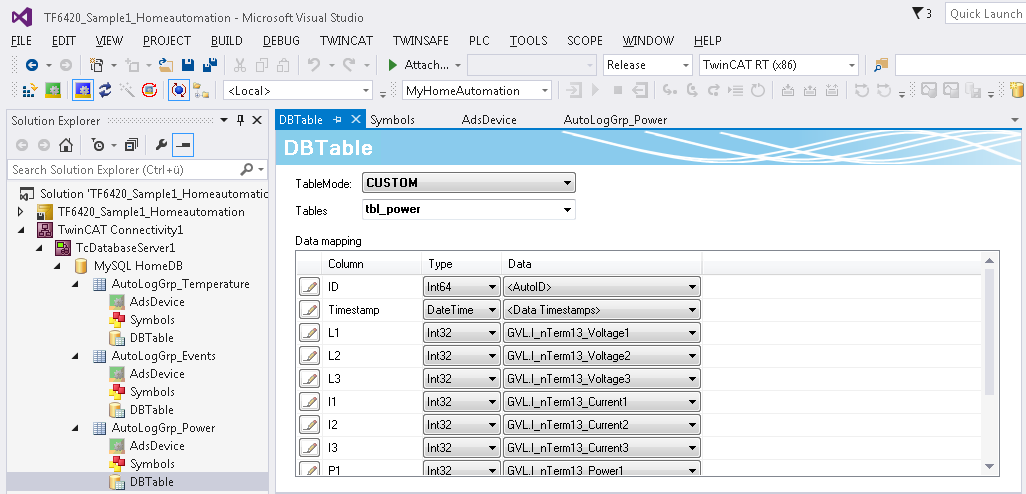Image resolution: width=1026 pixels, height=494 pixels.
Task: Open the Int64 type dropdown for ID
Action: click(x=462, y=287)
